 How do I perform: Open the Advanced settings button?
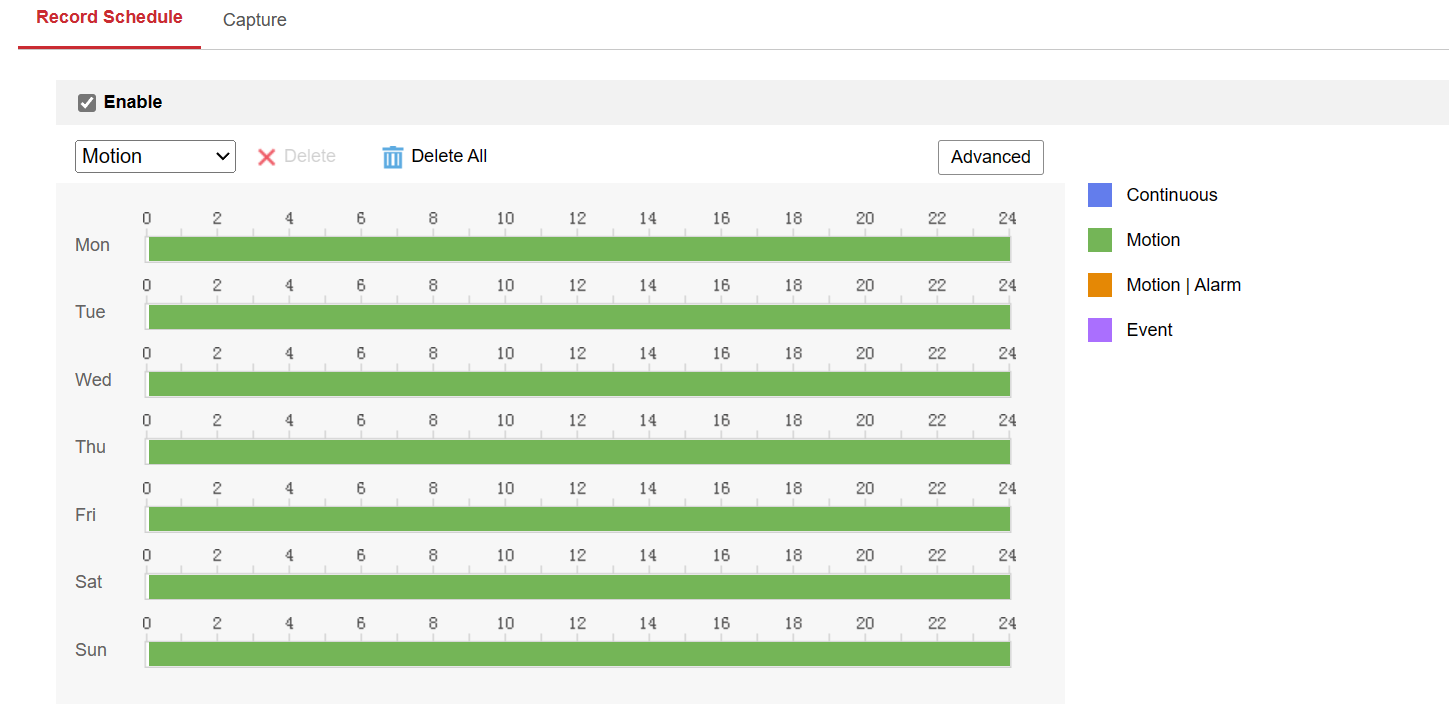pos(990,157)
